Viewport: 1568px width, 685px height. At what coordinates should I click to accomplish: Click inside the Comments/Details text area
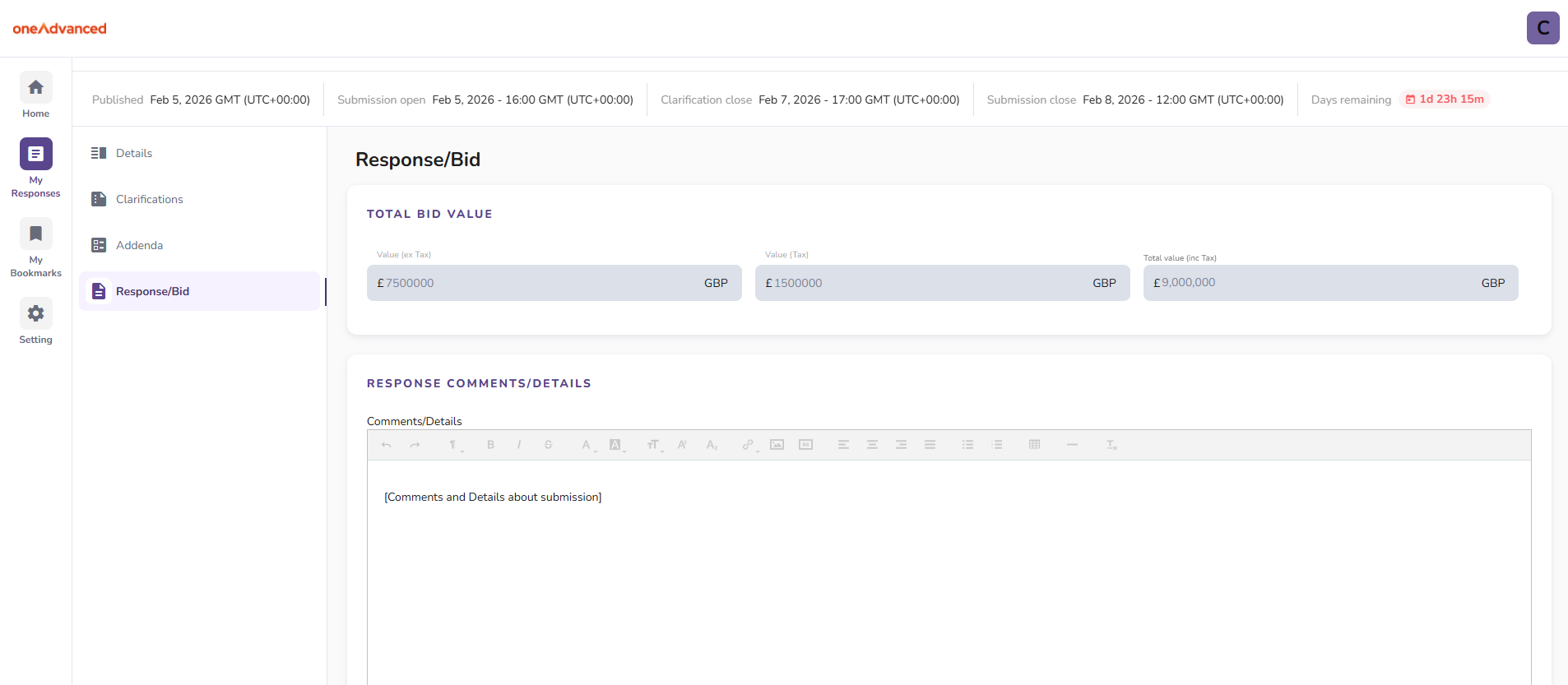click(949, 572)
